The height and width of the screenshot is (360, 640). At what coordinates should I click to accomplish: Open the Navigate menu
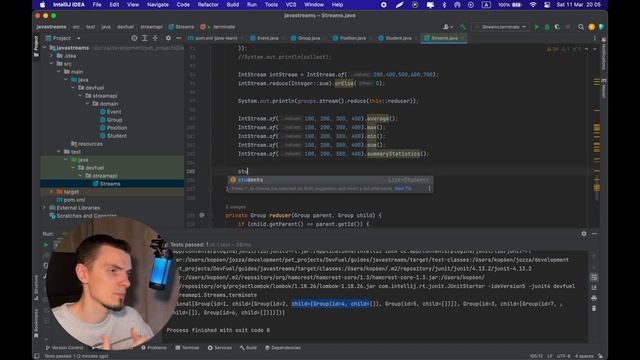(158, 5)
